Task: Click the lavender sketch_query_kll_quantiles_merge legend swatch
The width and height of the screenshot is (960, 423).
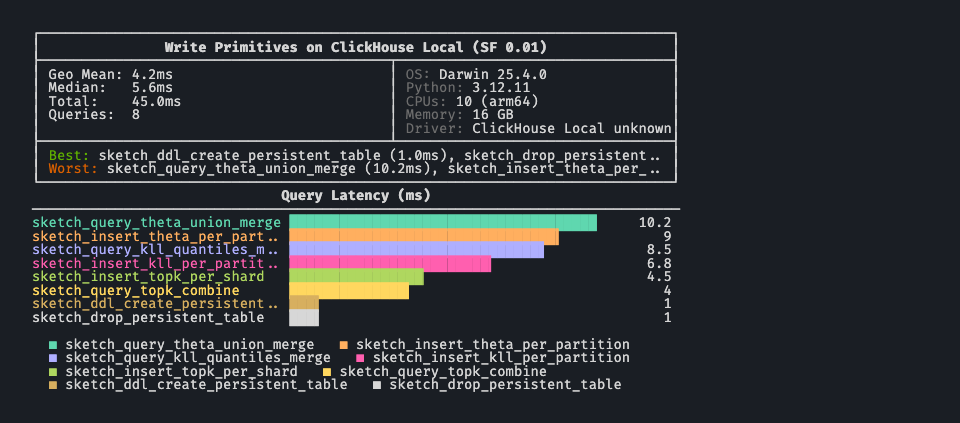Action: pos(53,359)
